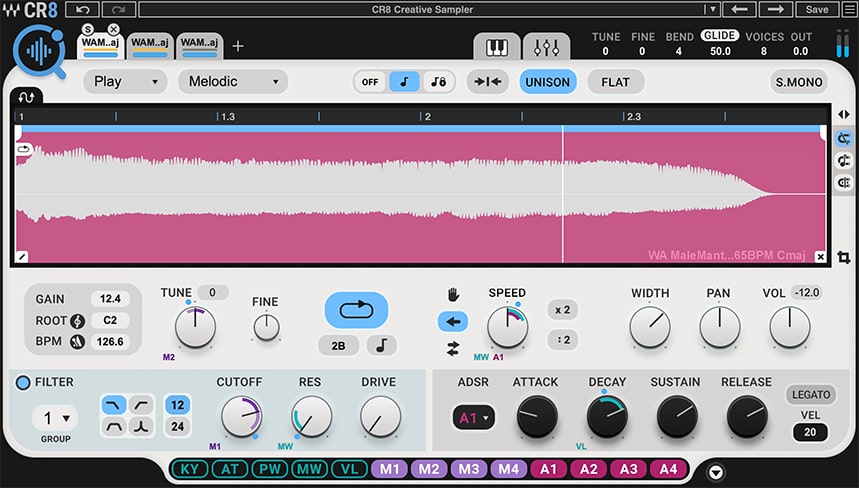Screen dimensions: 859x488
Task: Enable the FILTER power toggle
Action: [23, 382]
